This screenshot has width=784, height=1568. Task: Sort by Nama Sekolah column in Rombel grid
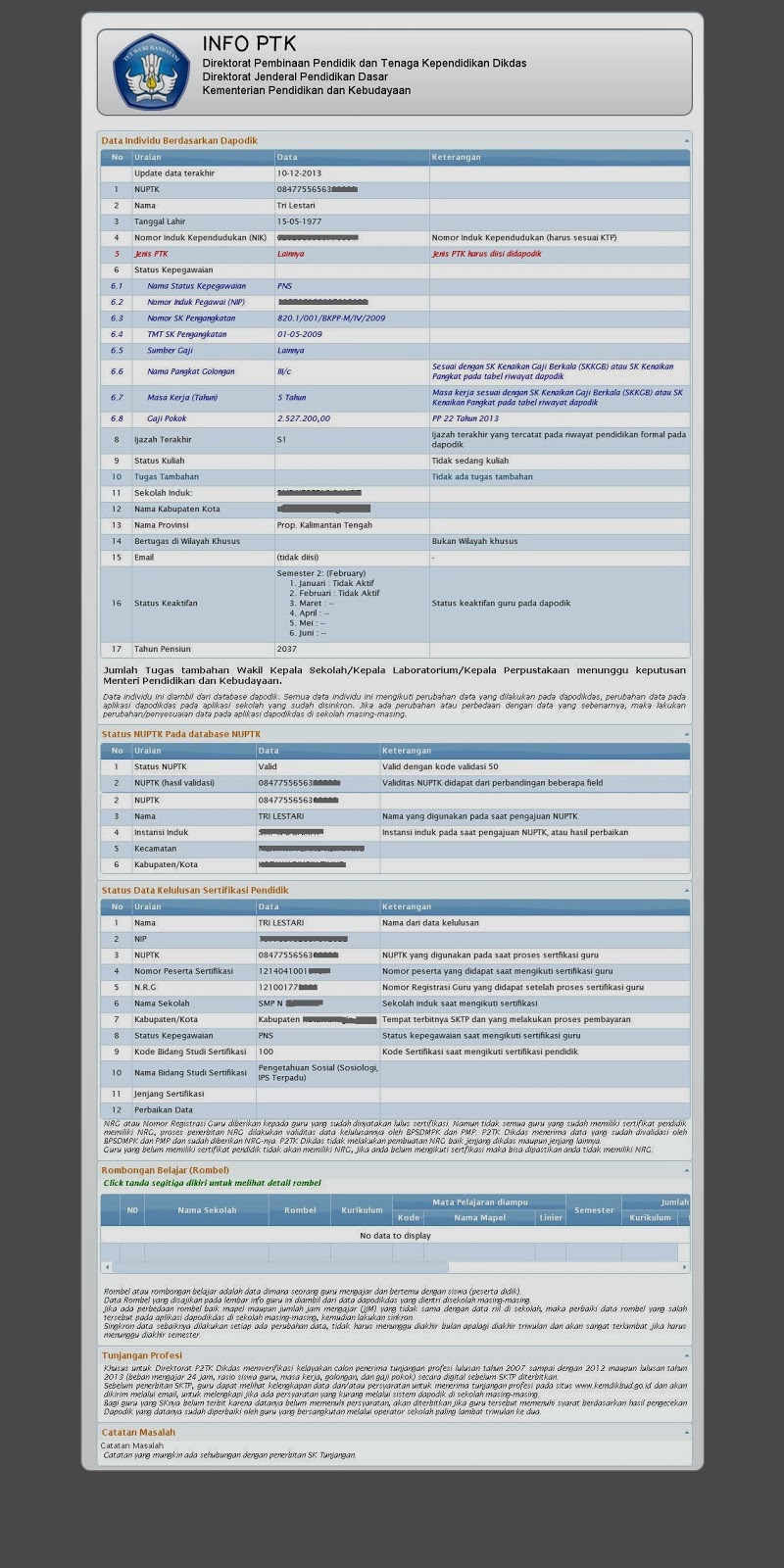[207, 1210]
